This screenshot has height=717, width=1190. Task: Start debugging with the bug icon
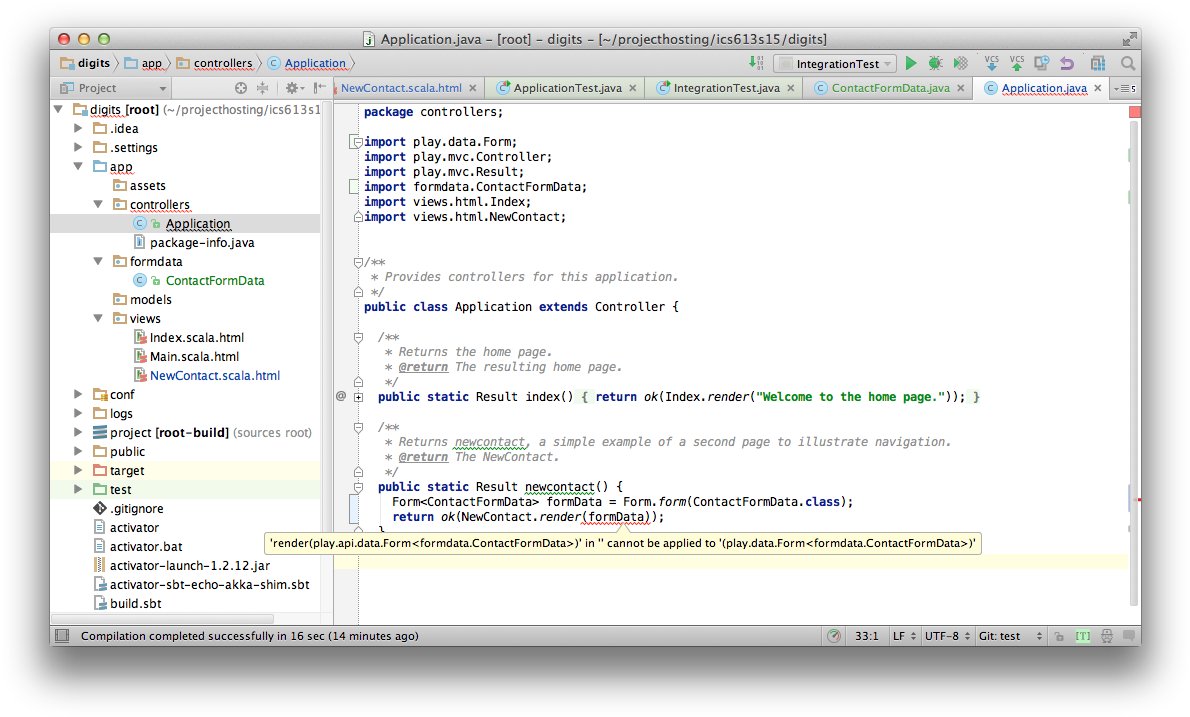[935, 63]
